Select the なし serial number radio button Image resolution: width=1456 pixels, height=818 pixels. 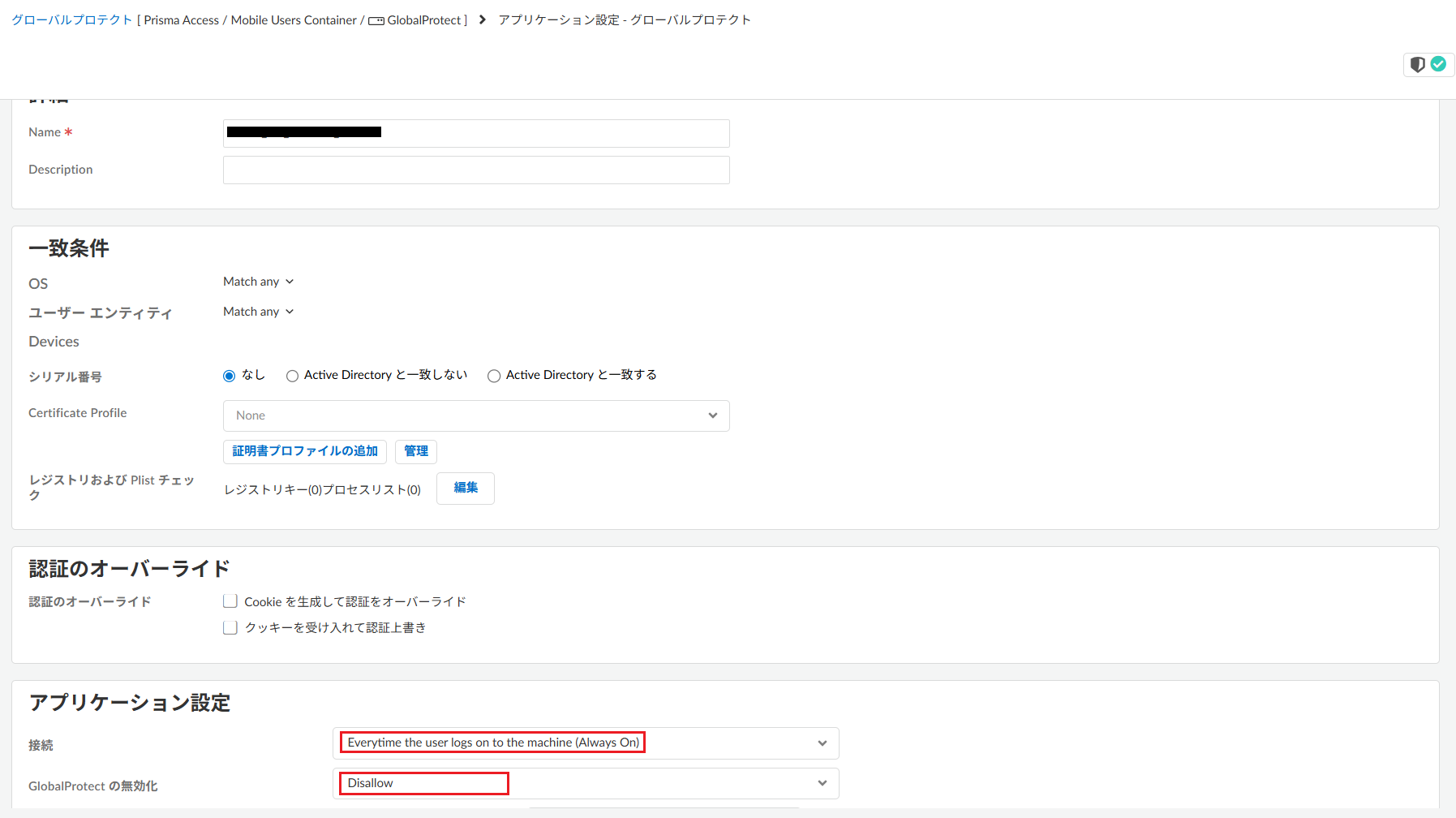(230, 376)
